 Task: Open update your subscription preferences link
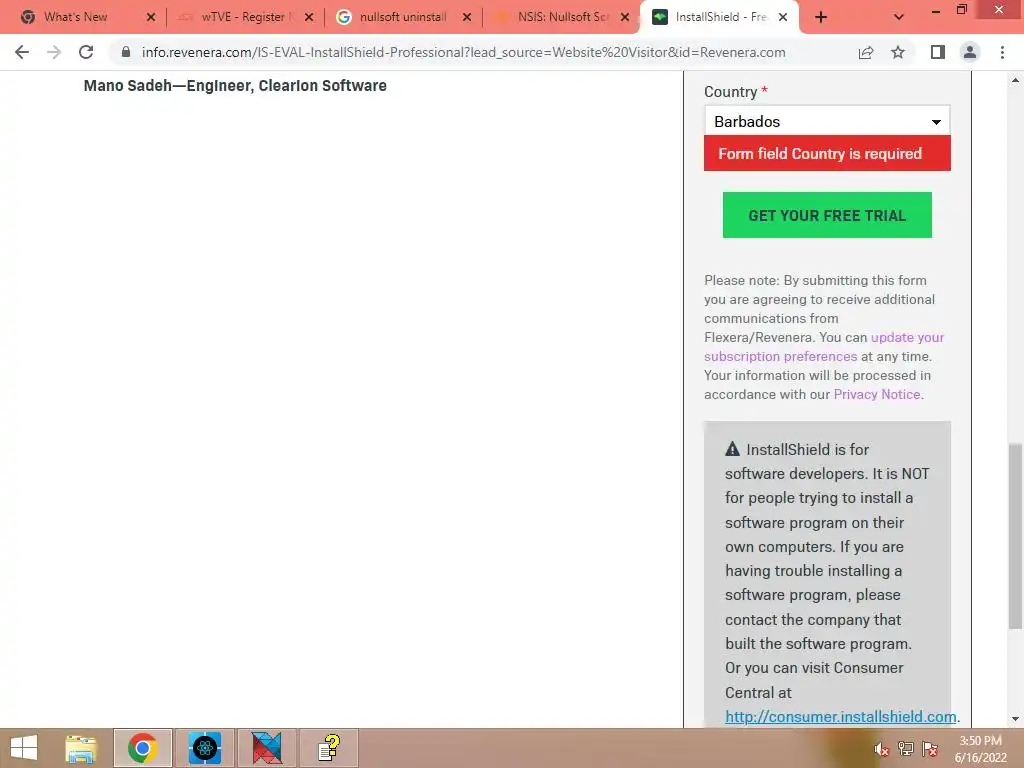point(824,347)
